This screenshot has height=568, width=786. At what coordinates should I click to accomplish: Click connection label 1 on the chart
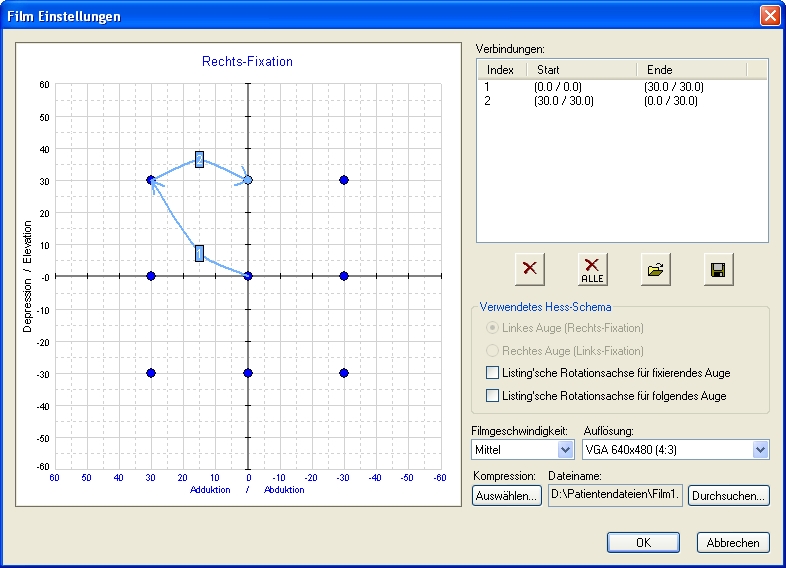tap(200, 253)
